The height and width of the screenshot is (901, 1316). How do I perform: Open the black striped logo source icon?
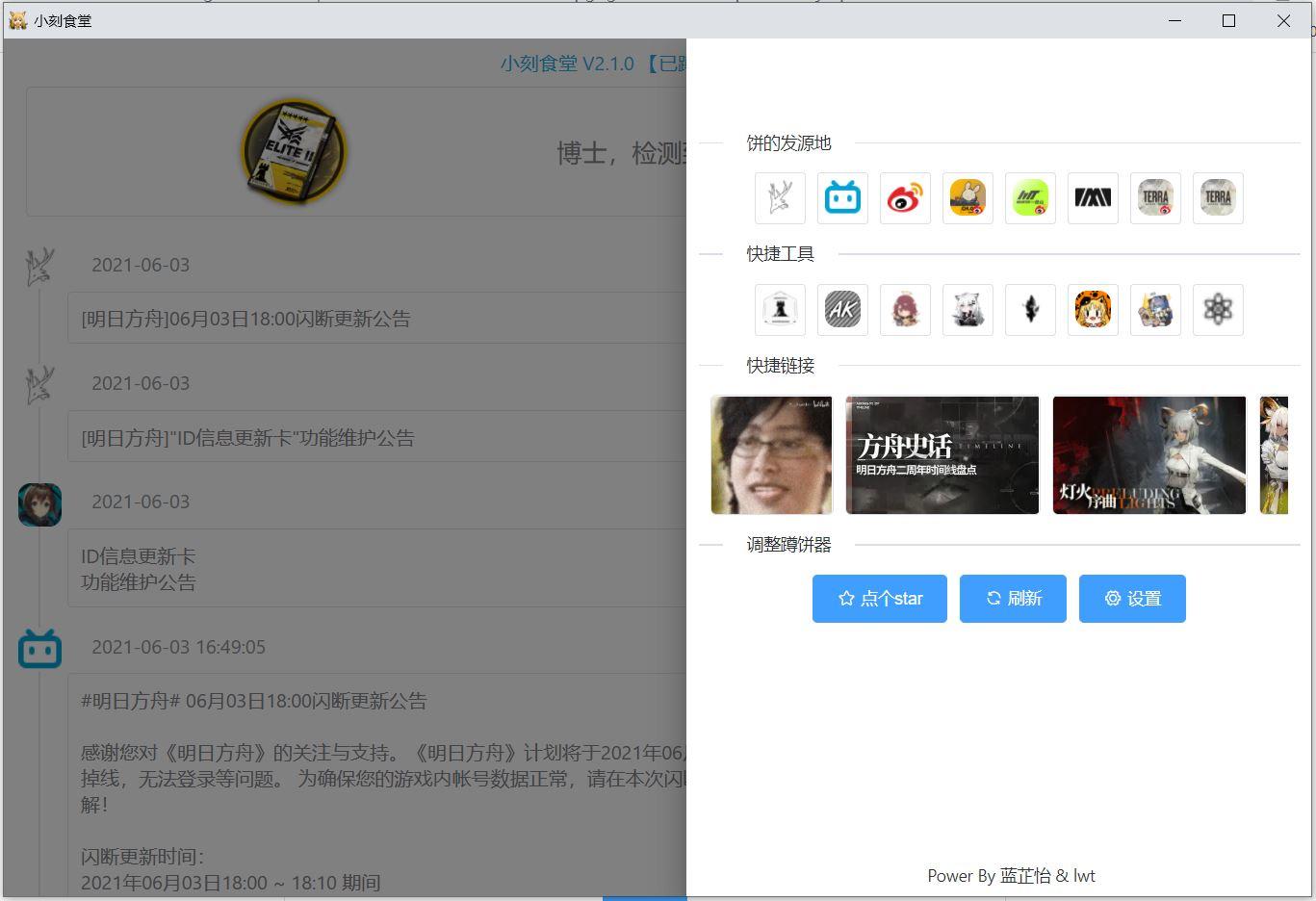point(1093,198)
